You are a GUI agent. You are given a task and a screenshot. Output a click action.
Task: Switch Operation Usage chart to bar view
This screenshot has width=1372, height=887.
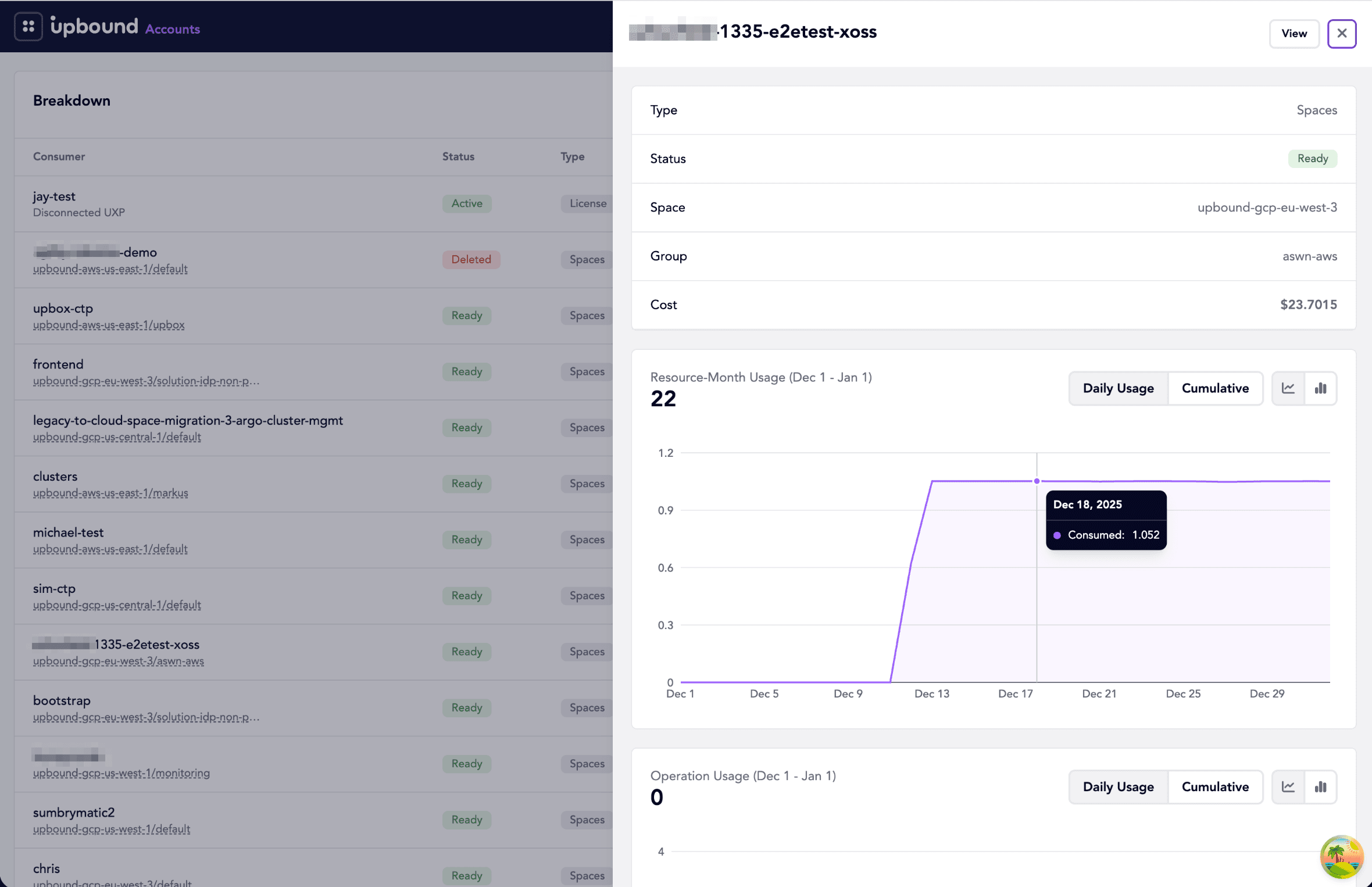pos(1320,787)
